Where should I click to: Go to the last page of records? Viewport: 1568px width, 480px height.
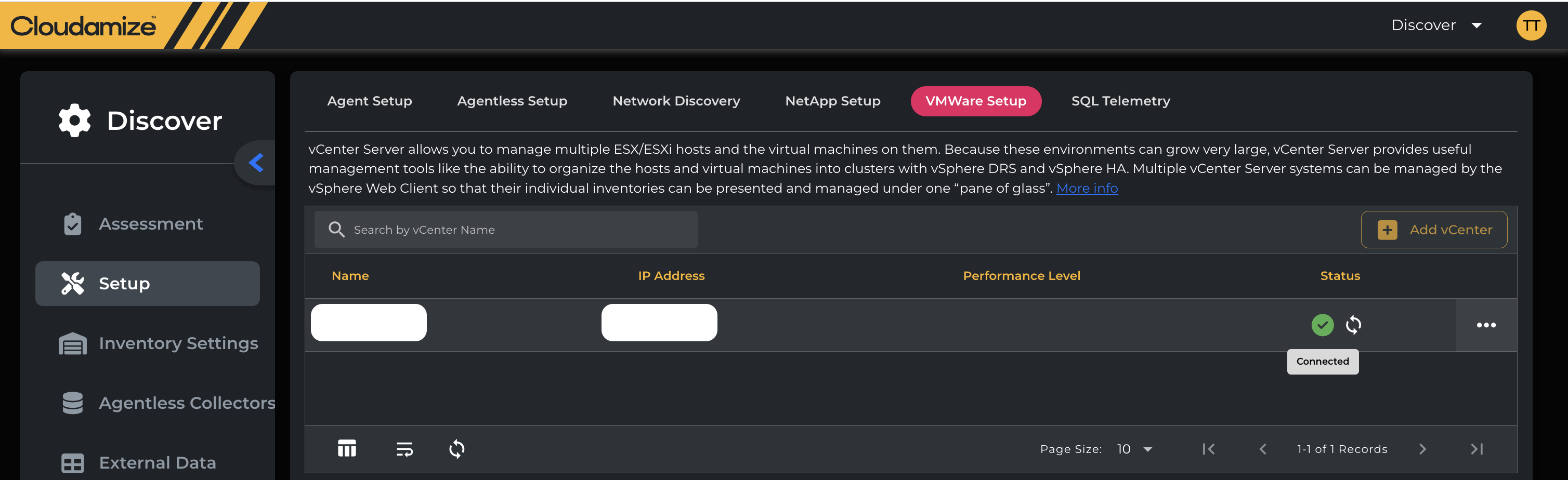tap(1476, 449)
